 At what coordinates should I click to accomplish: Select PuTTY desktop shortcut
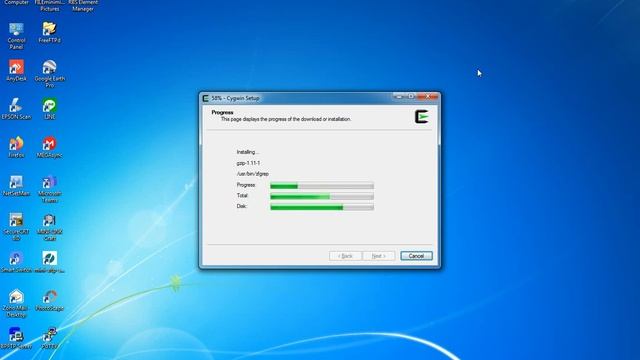tap(49, 338)
